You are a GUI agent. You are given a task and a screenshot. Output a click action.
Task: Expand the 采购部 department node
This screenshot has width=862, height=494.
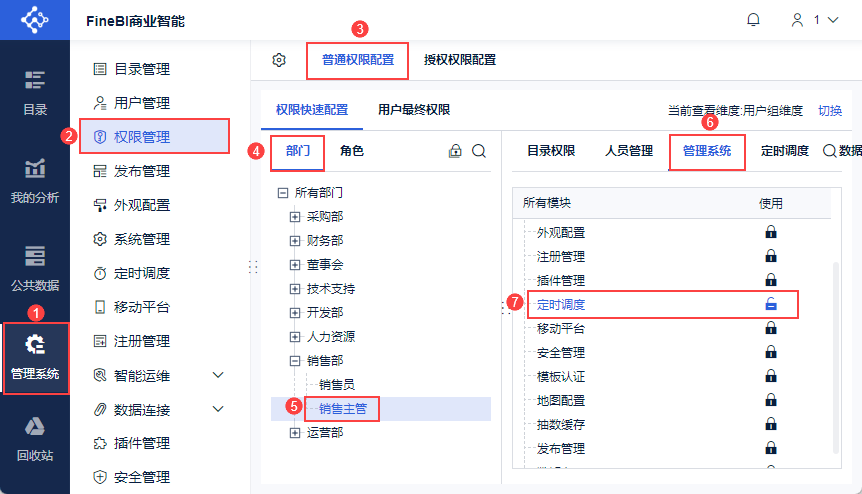[295, 216]
